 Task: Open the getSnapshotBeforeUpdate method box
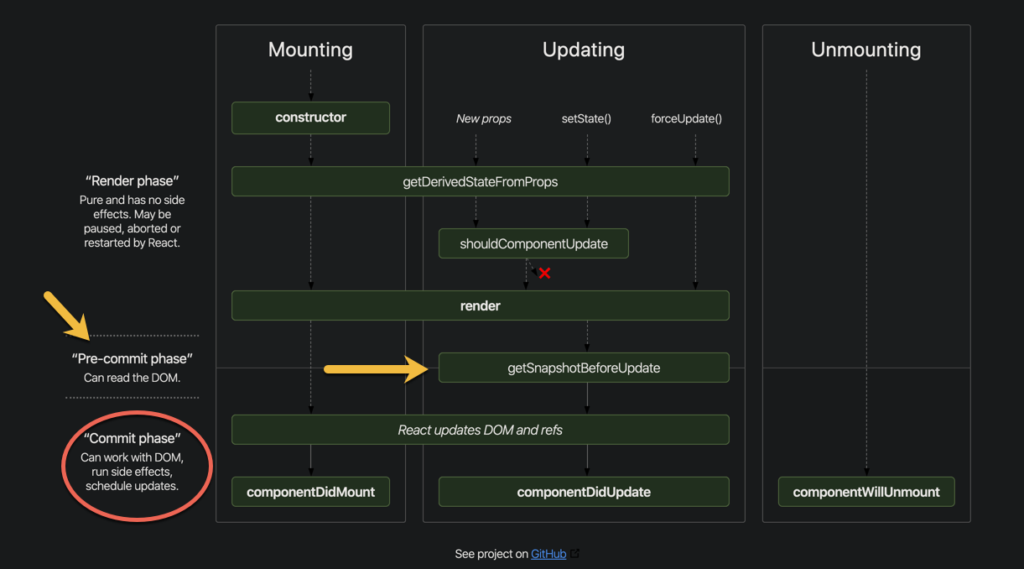(x=584, y=368)
